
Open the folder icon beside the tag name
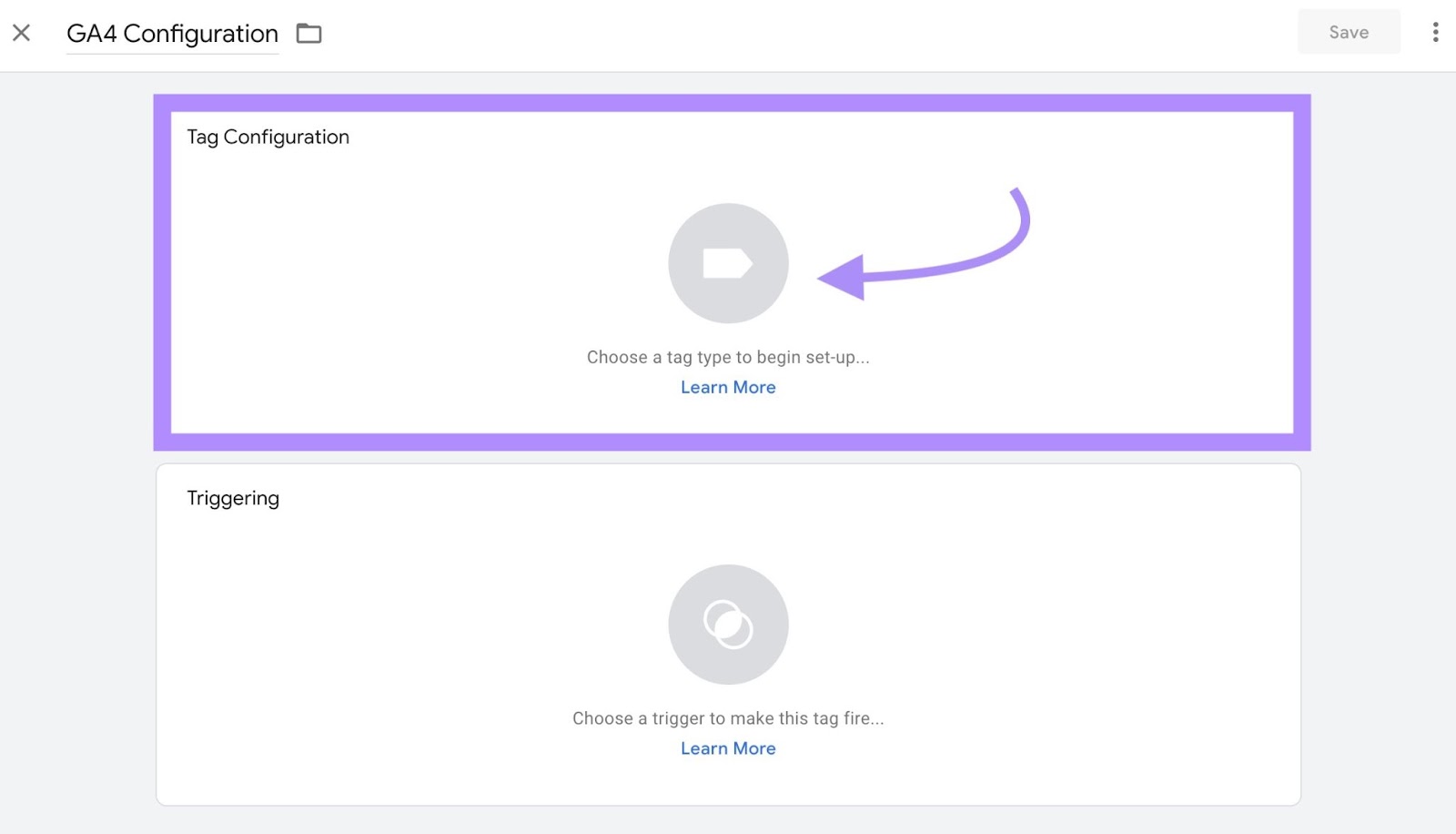point(309,34)
